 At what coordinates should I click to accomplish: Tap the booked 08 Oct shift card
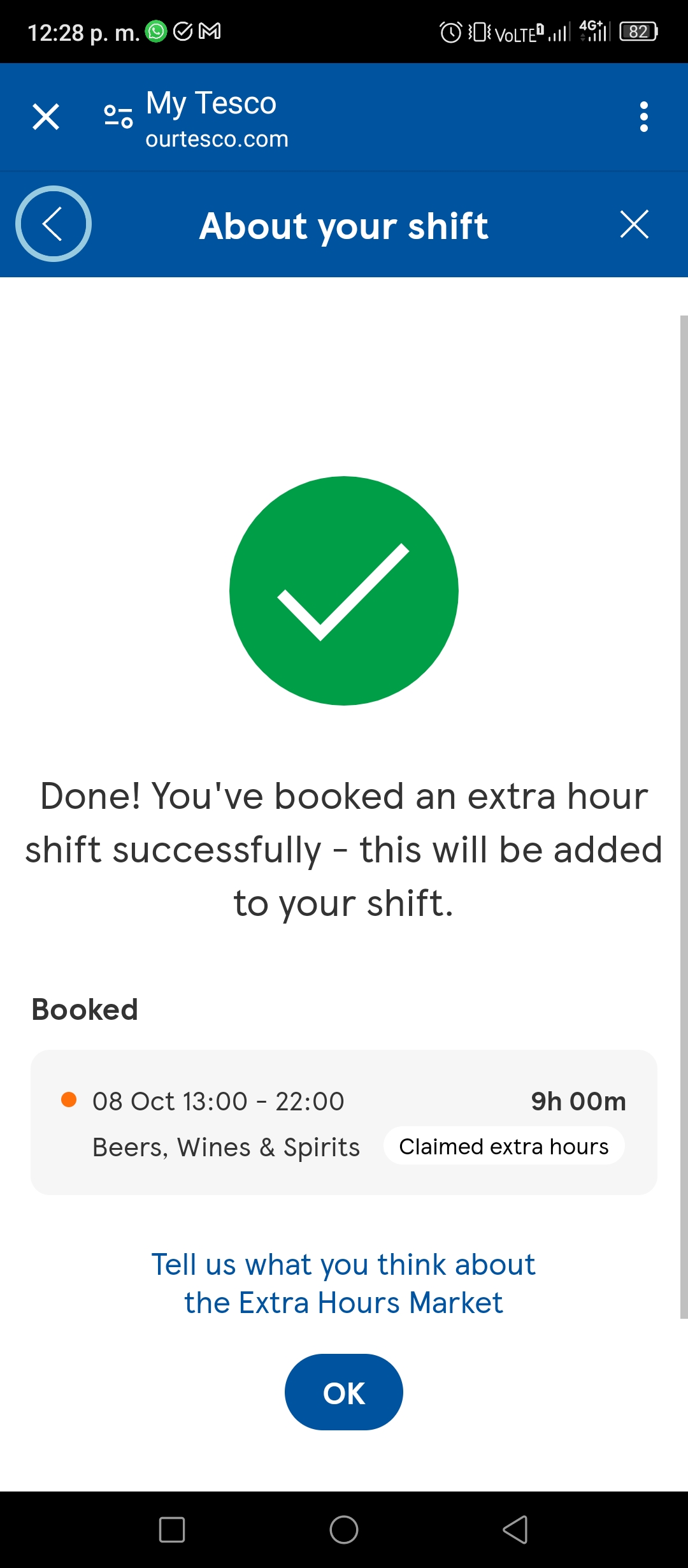[344, 1122]
